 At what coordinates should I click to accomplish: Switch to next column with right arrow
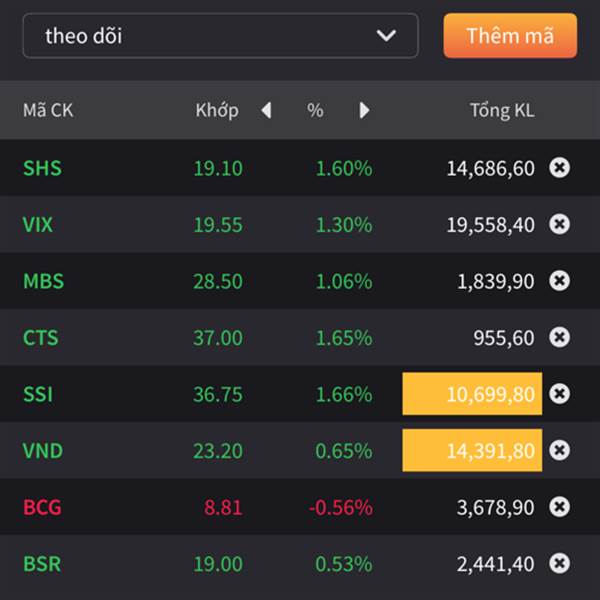[x=364, y=111]
